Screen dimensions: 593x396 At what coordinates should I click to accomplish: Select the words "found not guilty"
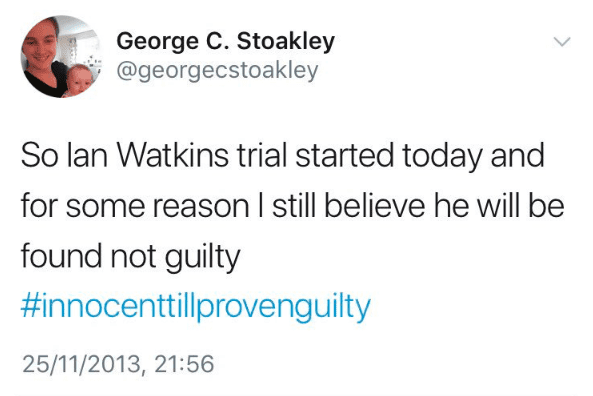click(130, 257)
